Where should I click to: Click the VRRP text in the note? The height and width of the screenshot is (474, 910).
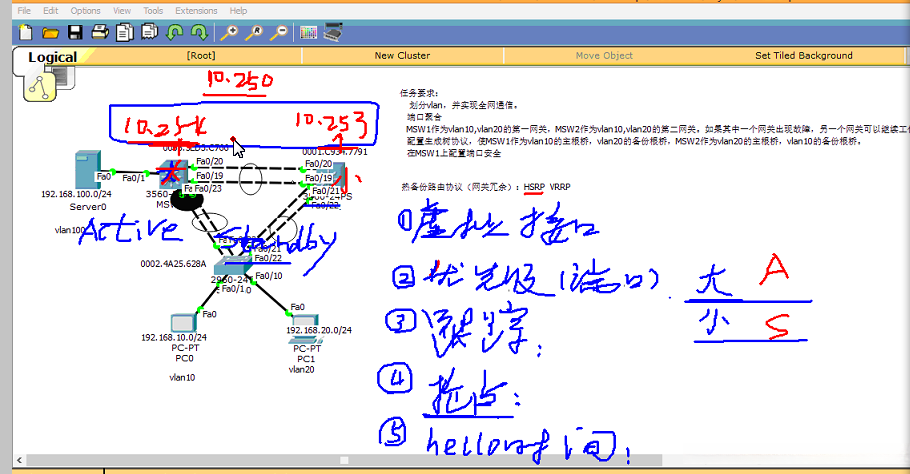(x=560, y=187)
